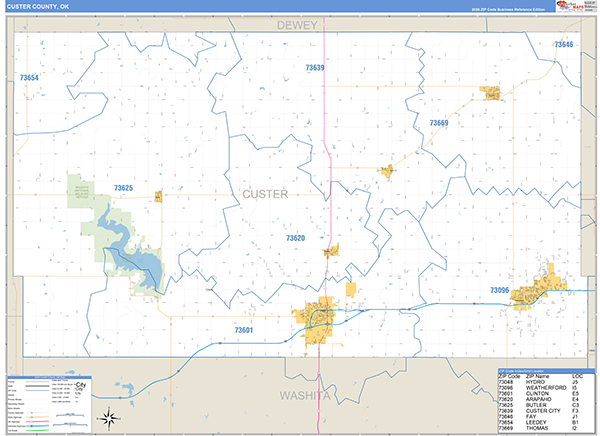Click the Thomas town area near 73669
Image resolution: width=600 pixels, height=436 pixels.
[491, 93]
